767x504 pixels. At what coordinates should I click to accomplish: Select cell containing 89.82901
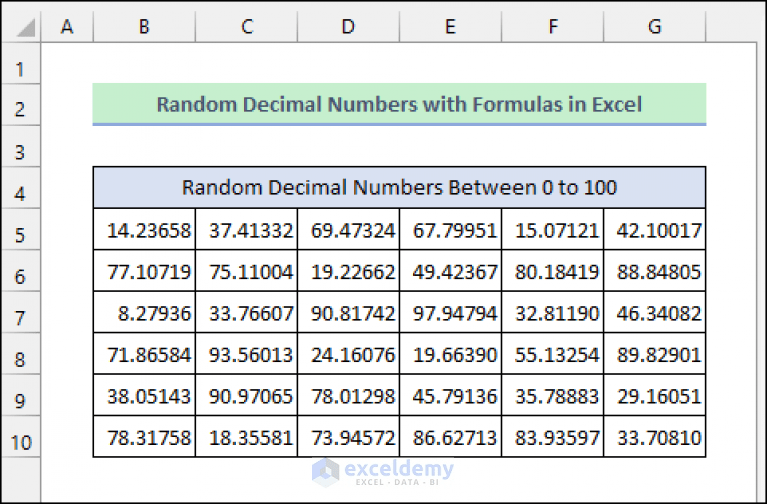(x=655, y=354)
